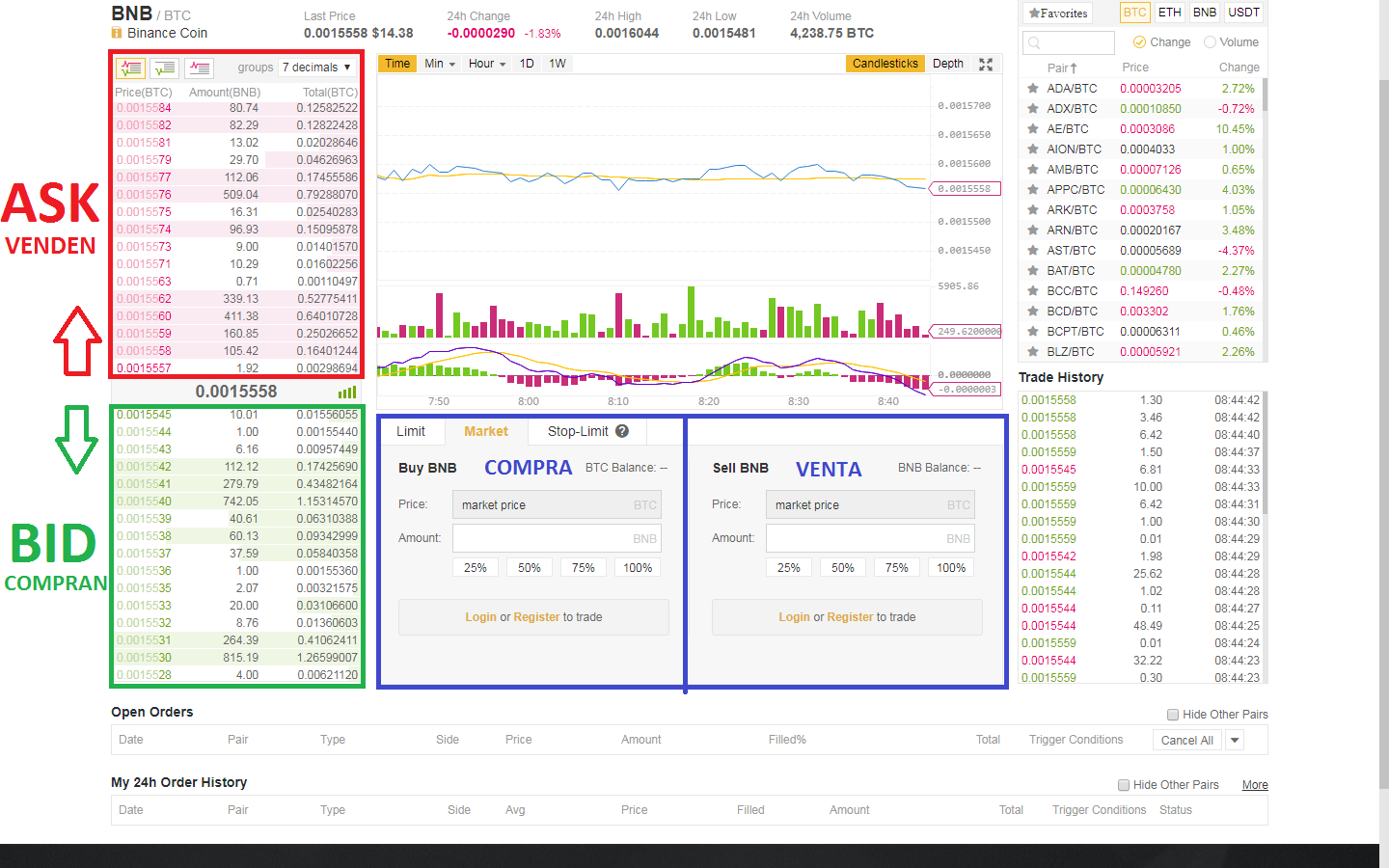Check Hide Other Pairs in Open Orders
Viewport: 1389px width, 868px height.
point(1173,715)
